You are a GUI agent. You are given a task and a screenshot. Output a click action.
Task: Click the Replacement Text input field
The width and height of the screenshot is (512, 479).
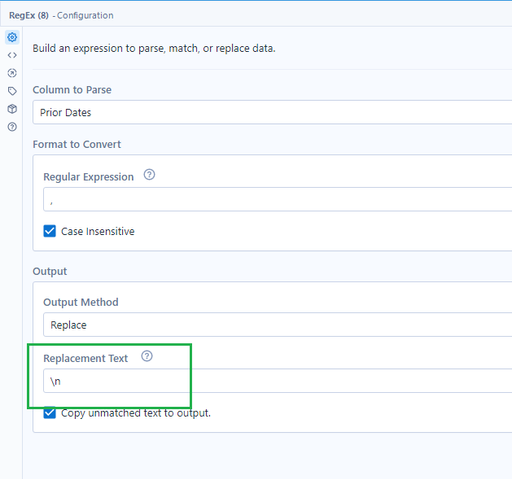click(278, 381)
